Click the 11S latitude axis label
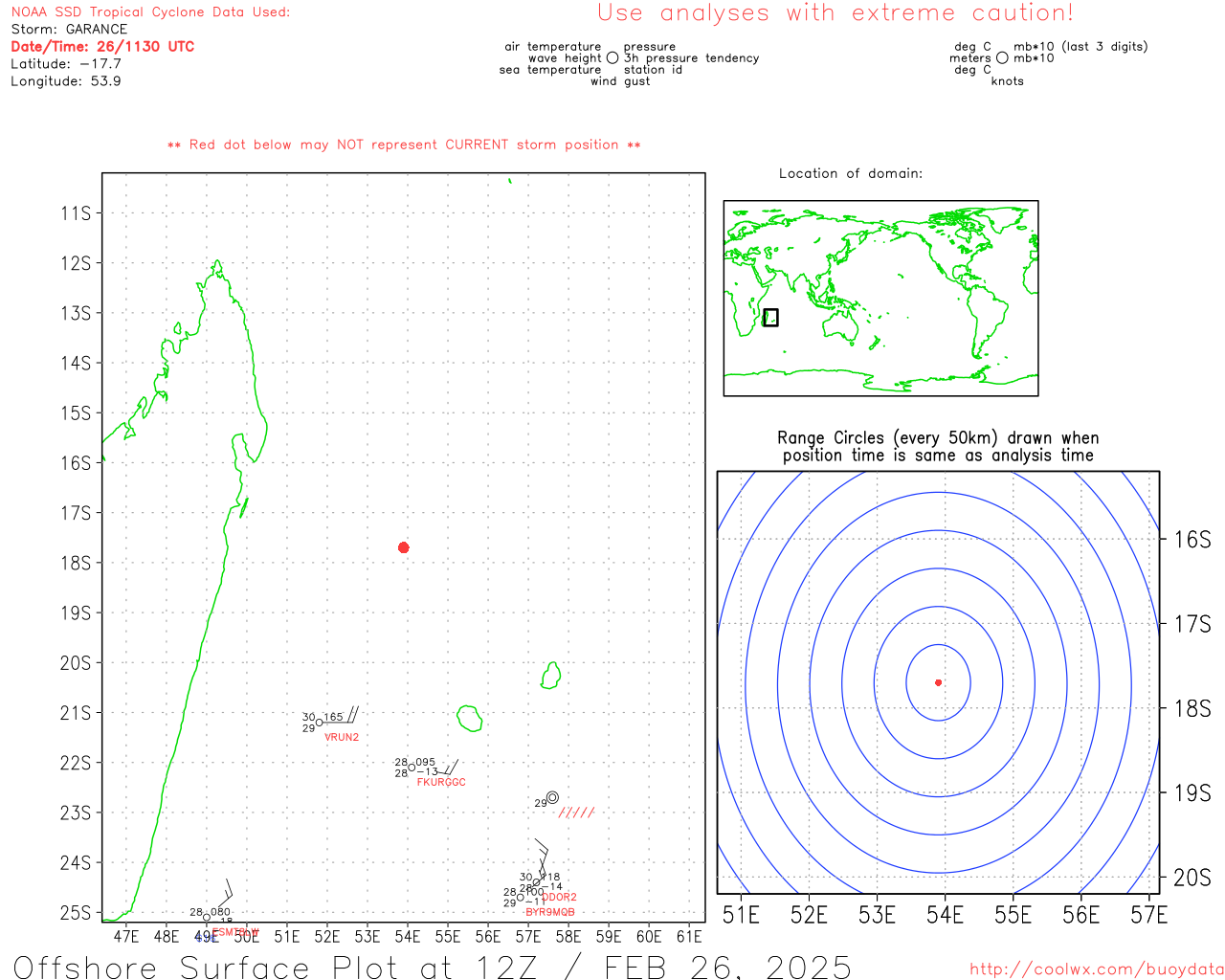Viewport: 1225px width, 980px height. click(x=76, y=213)
